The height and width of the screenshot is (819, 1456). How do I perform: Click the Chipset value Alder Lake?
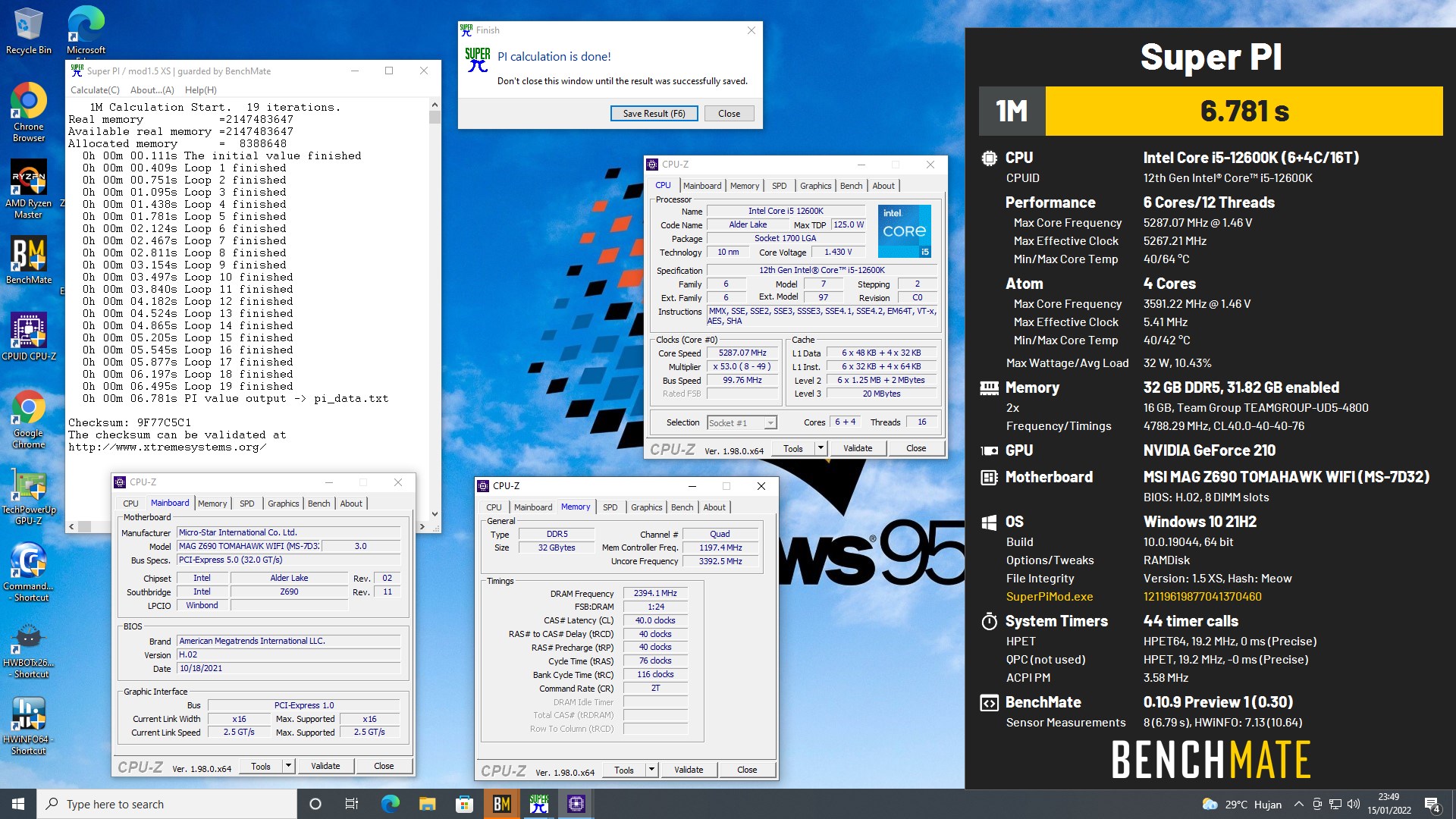pyautogui.click(x=289, y=578)
